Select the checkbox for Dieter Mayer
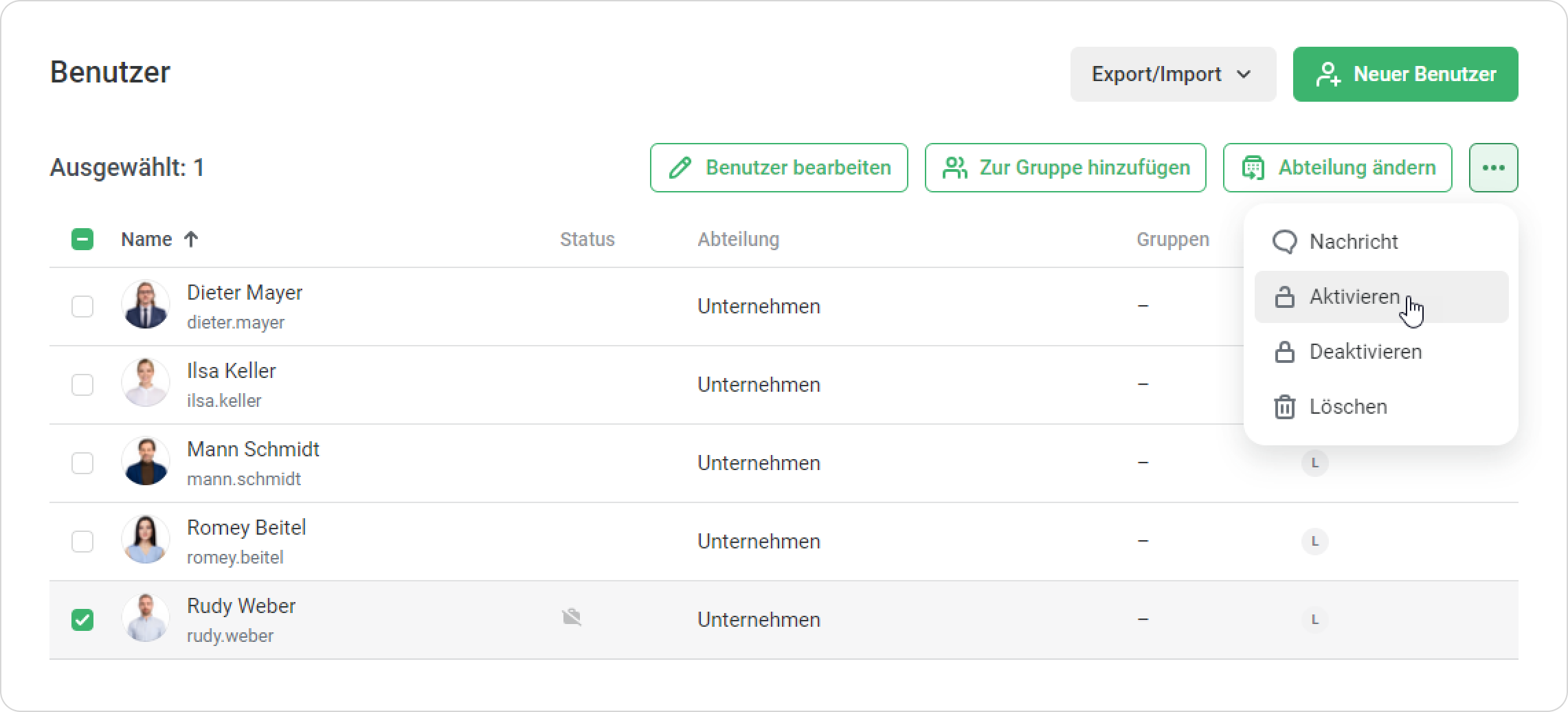The width and height of the screenshot is (1568, 712). tap(82, 306)
